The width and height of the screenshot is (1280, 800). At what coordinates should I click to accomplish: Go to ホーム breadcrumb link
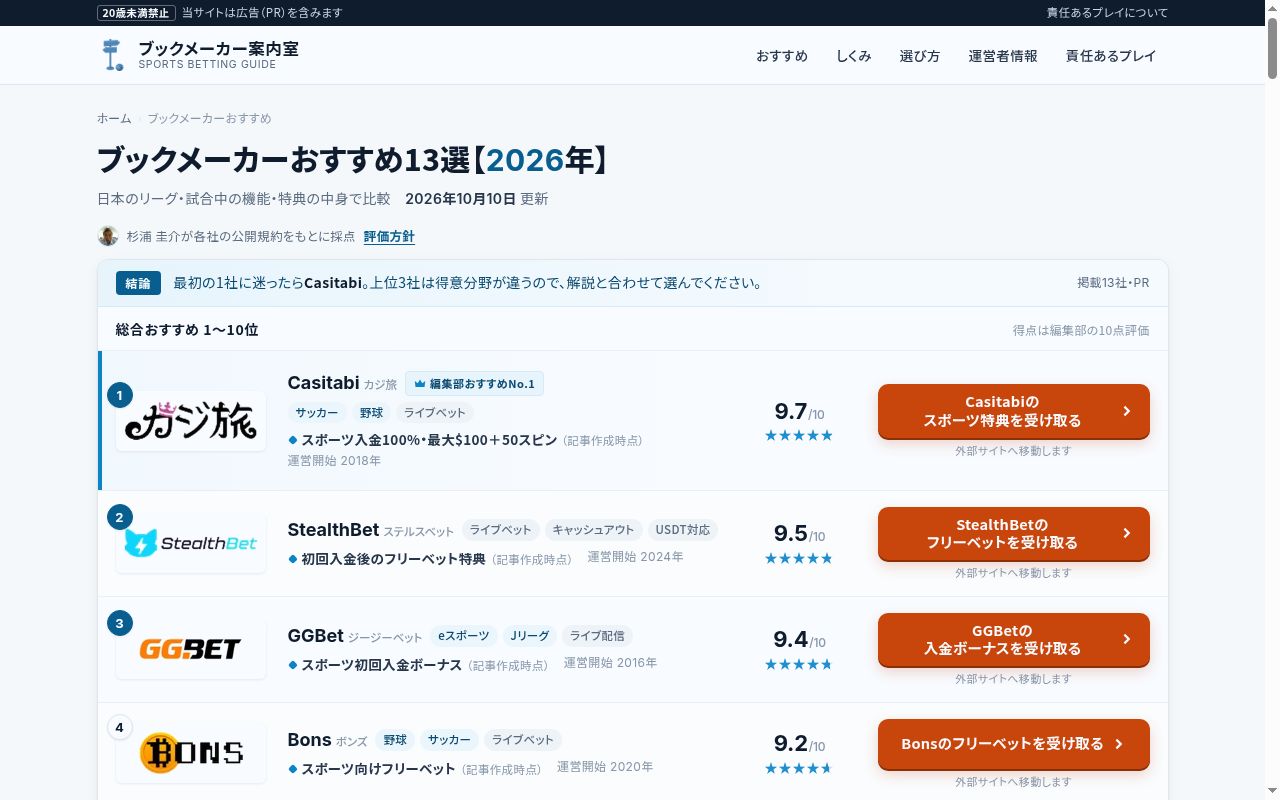tap(114, 119)
